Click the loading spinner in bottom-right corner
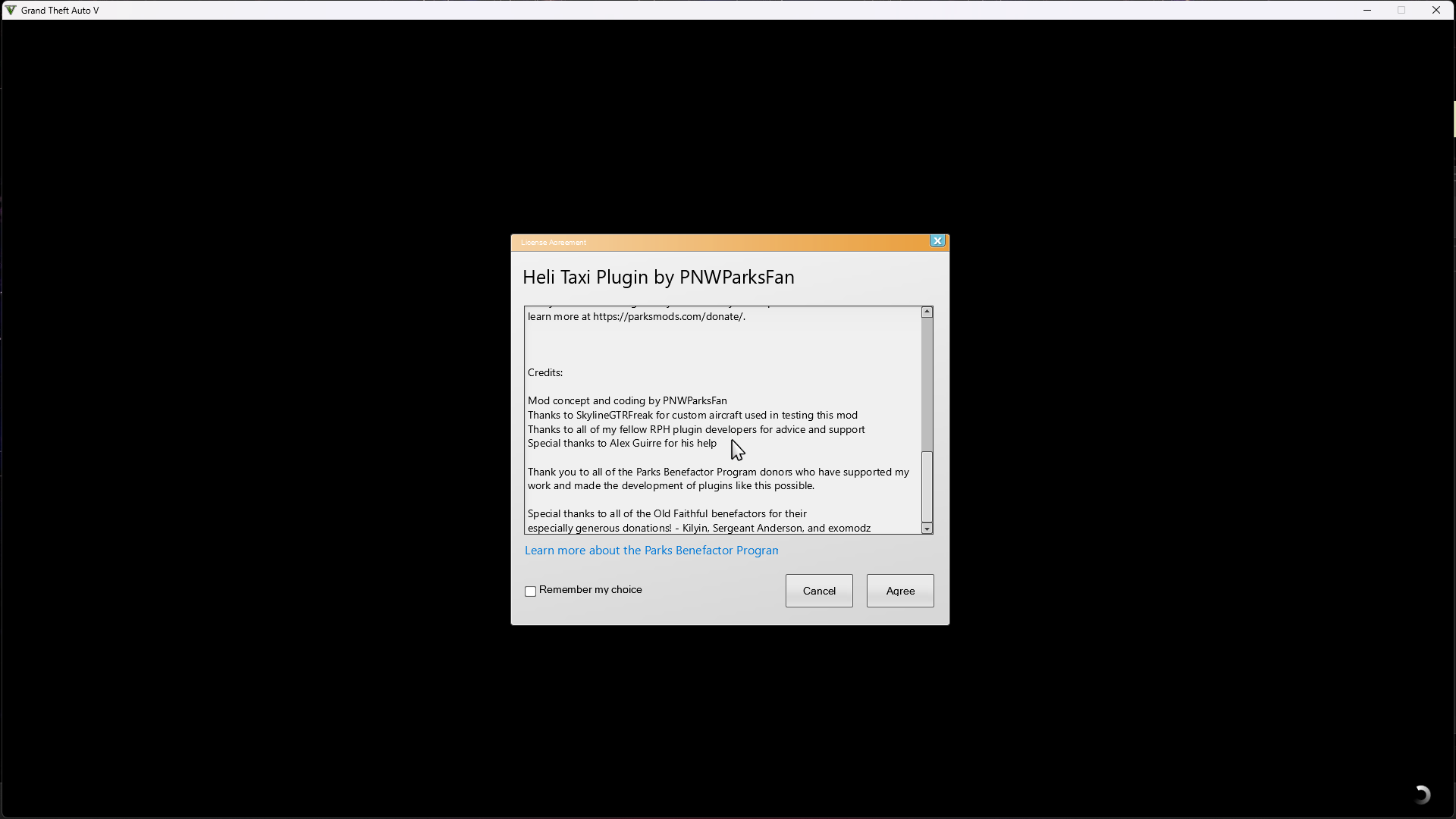The width and height of the screenshot is (1456, 819). coord(1422,794)
